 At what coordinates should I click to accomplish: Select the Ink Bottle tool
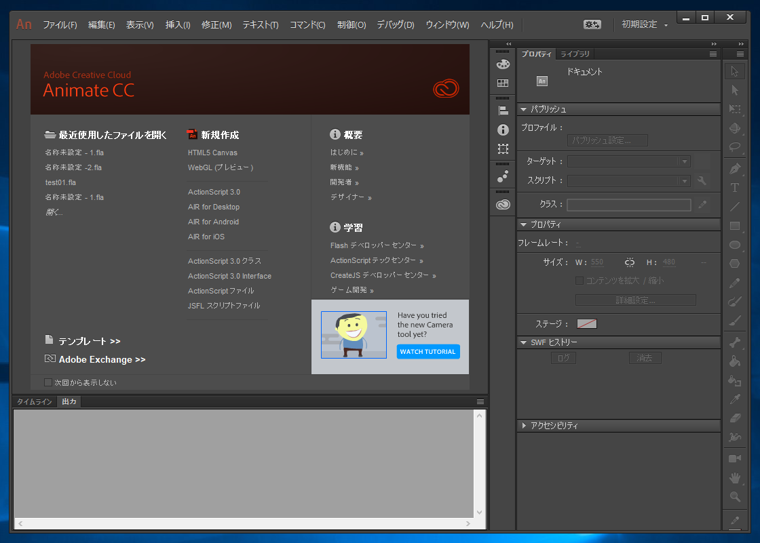(x=735, y=381)
